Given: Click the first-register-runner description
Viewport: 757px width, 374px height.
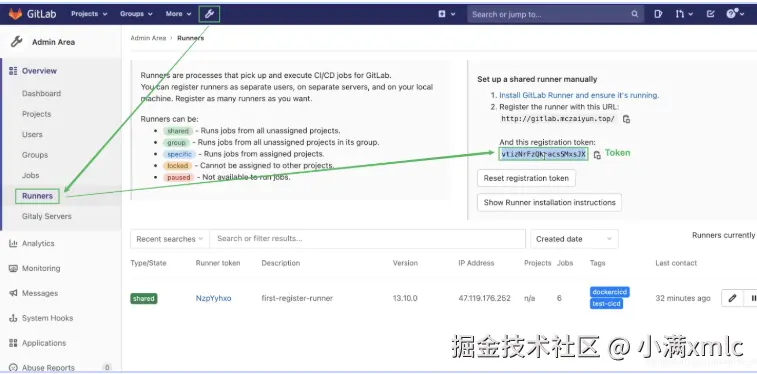Looking at the screenshot, I should click(x=297, y=298).
